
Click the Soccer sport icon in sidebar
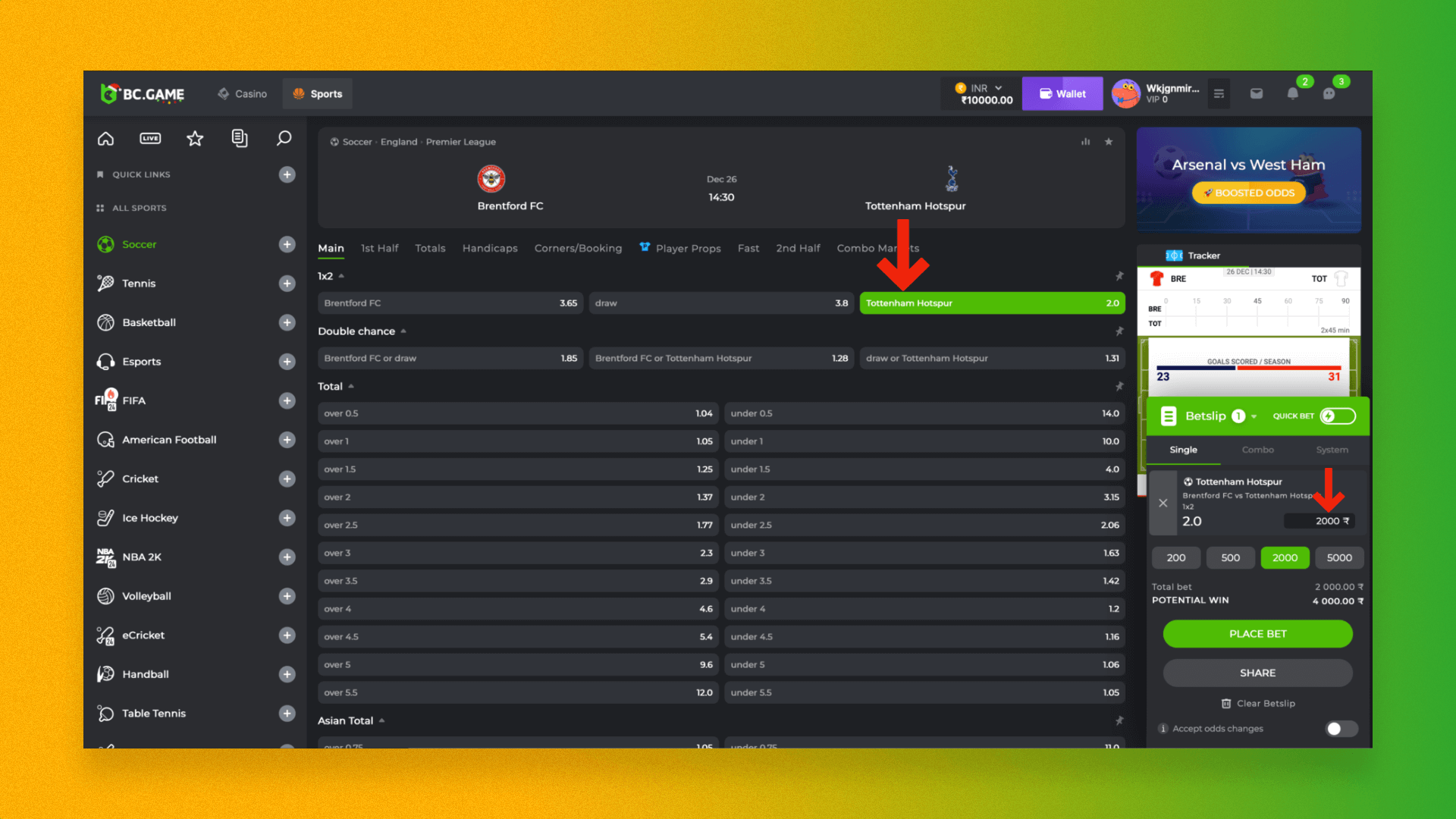tap(107, 244)
